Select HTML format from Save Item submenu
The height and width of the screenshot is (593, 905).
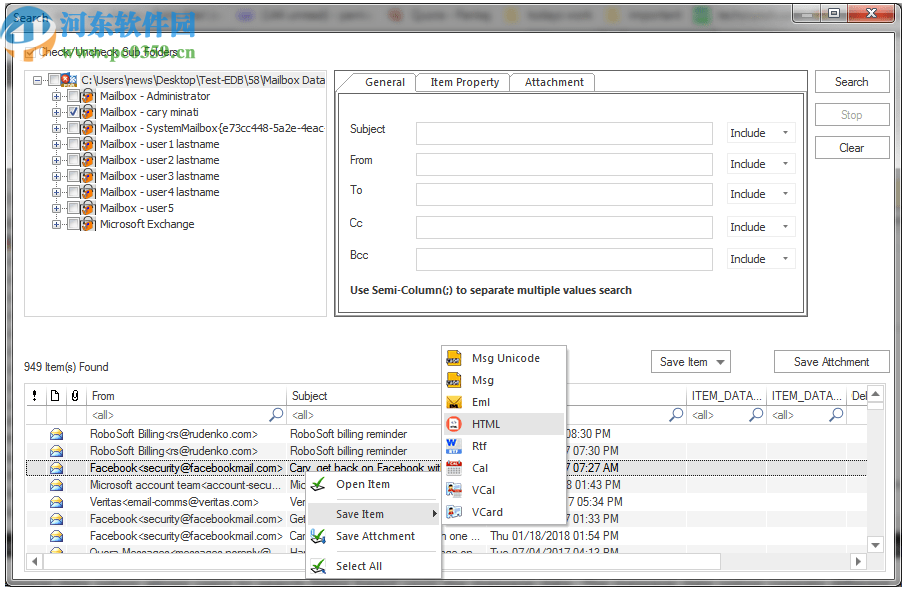pyautogui.click(x=488, y=424)
